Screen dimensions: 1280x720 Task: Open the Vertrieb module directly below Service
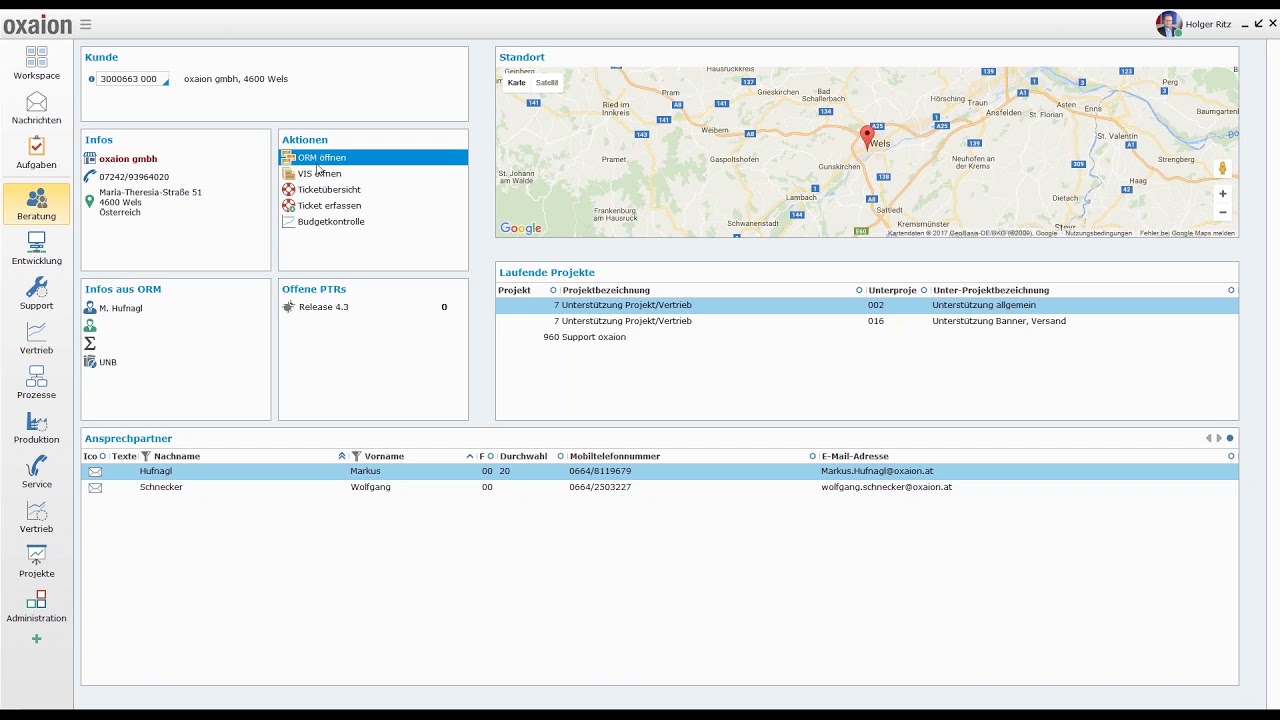37,517
